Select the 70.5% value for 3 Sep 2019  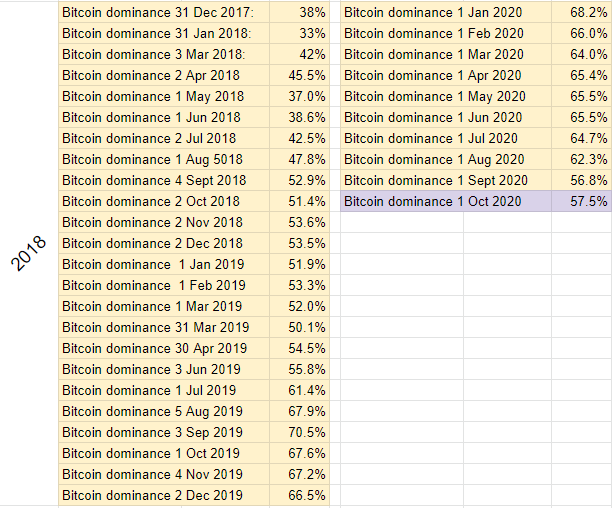coord(299,432)
